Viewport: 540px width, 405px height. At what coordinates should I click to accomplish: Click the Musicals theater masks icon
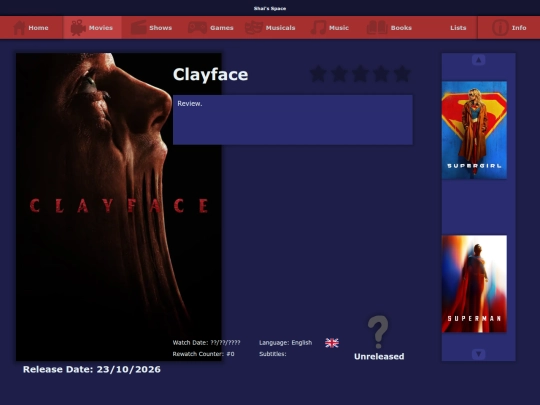(254, 28)
